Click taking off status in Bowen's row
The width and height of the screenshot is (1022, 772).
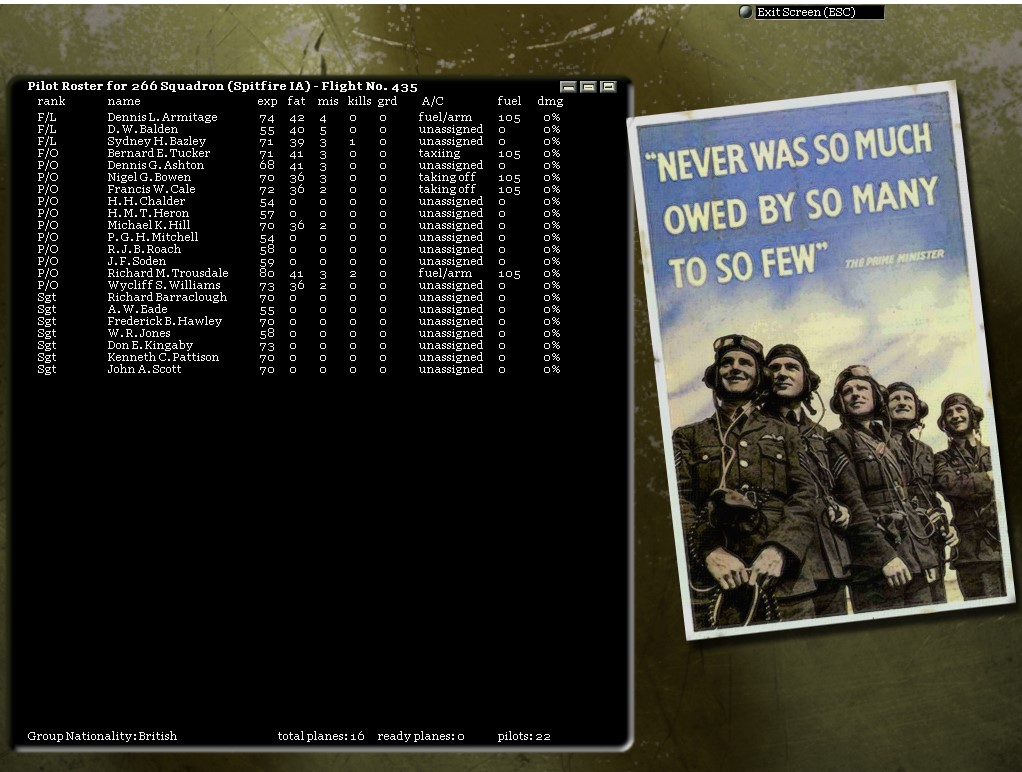(x=447, y=177)
